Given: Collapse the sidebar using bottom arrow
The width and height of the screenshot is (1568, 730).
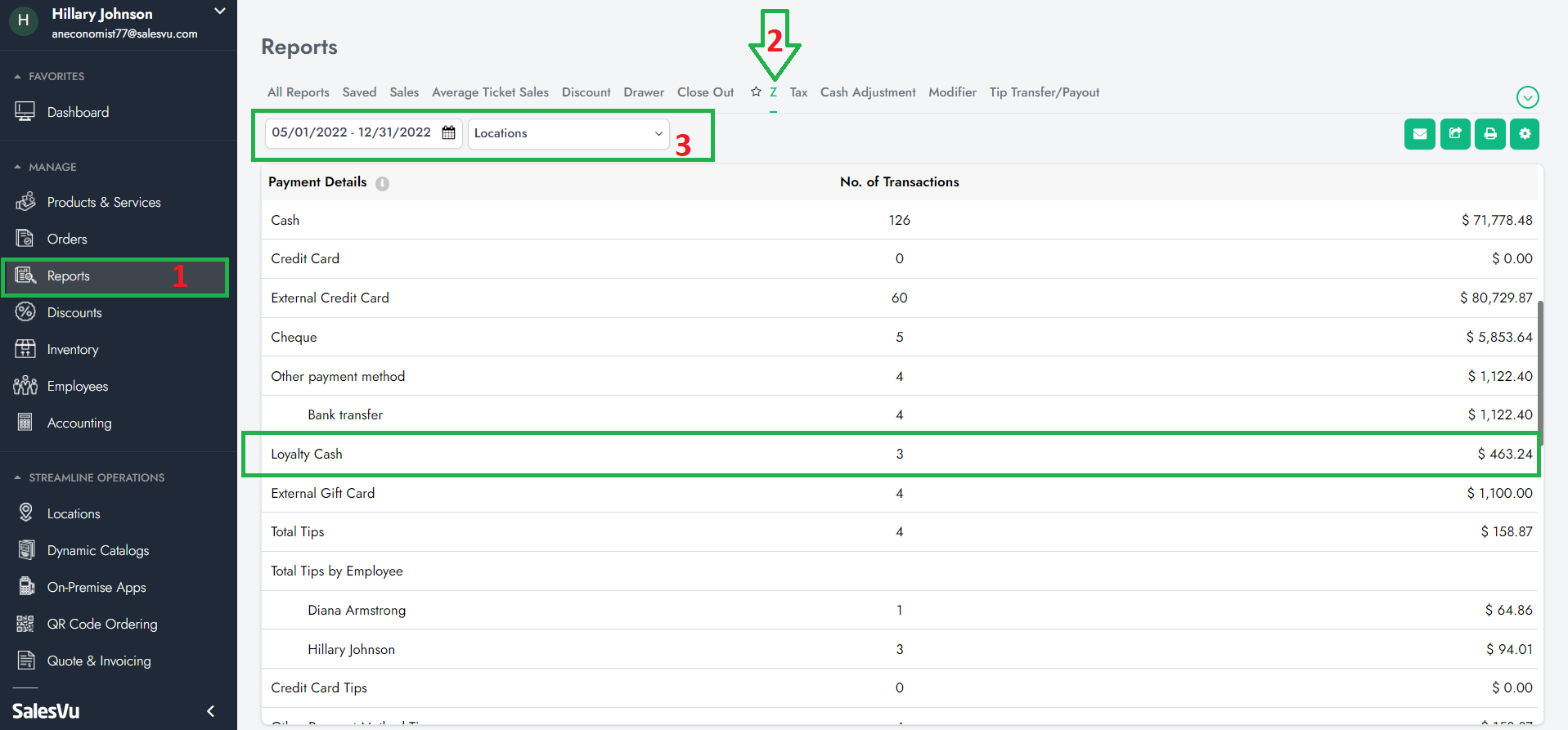Looking at the screenshot, I should coord(210,711).
